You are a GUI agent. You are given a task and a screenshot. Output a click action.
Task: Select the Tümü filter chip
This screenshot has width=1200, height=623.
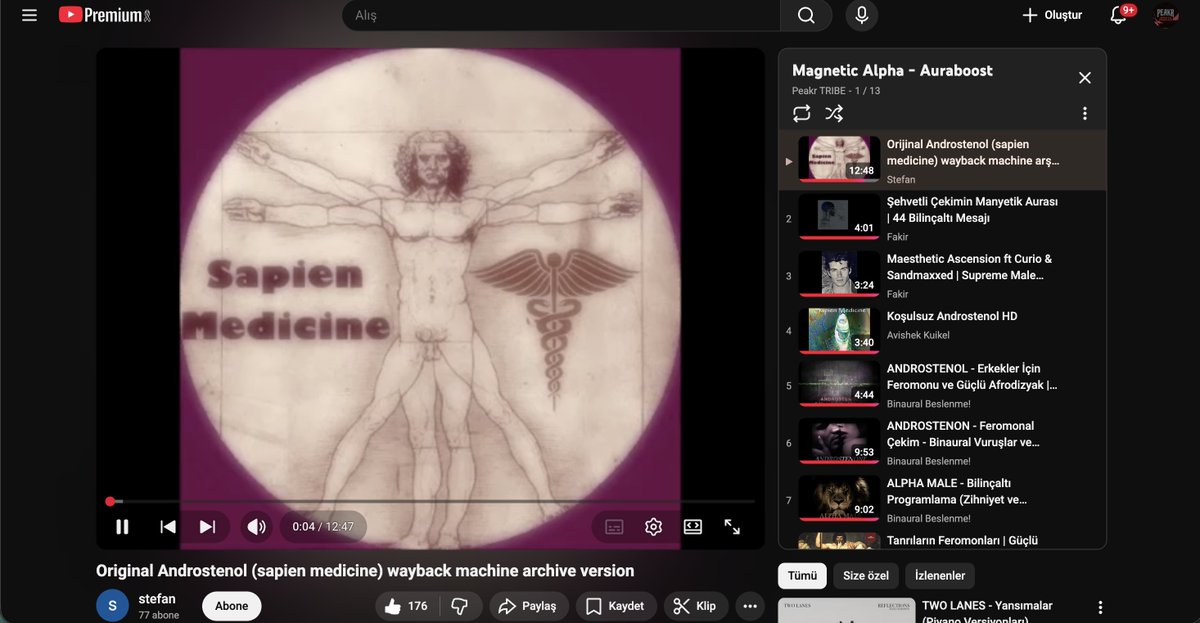(802, 576)
